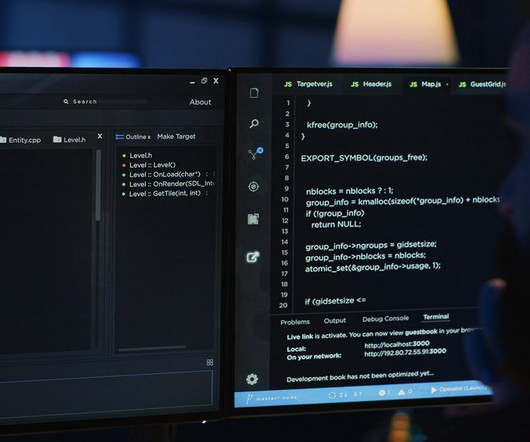Click the grid layout icon in left window

point(210,362)
